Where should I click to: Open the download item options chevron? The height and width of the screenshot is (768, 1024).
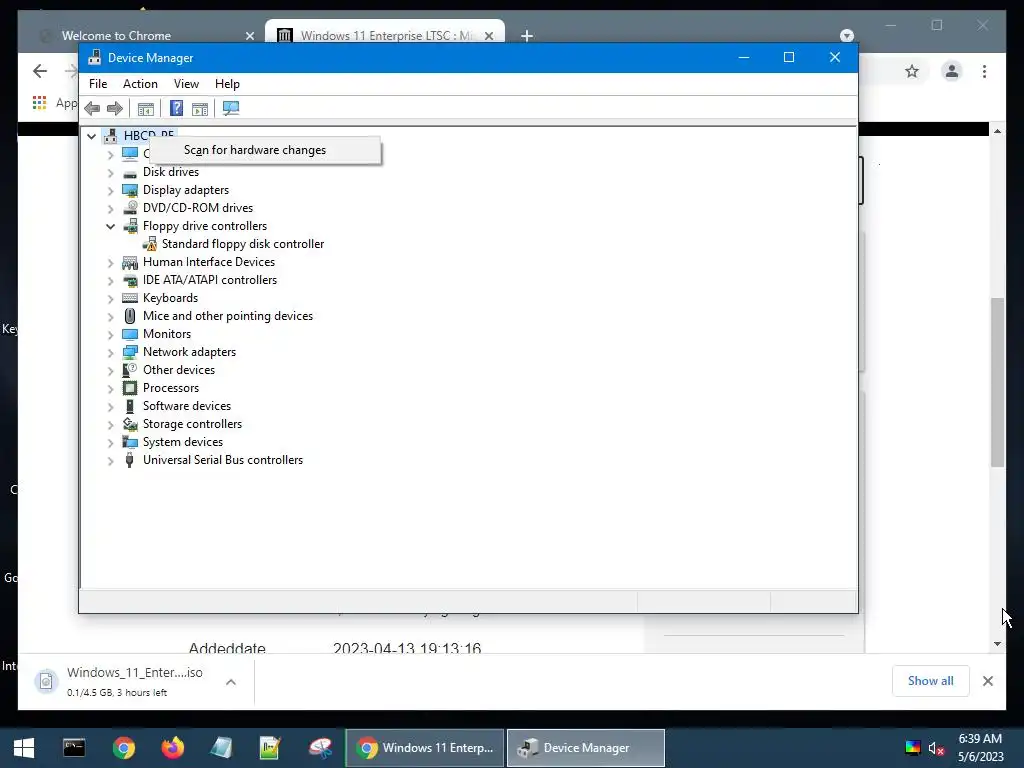click(x=231, y=682)
